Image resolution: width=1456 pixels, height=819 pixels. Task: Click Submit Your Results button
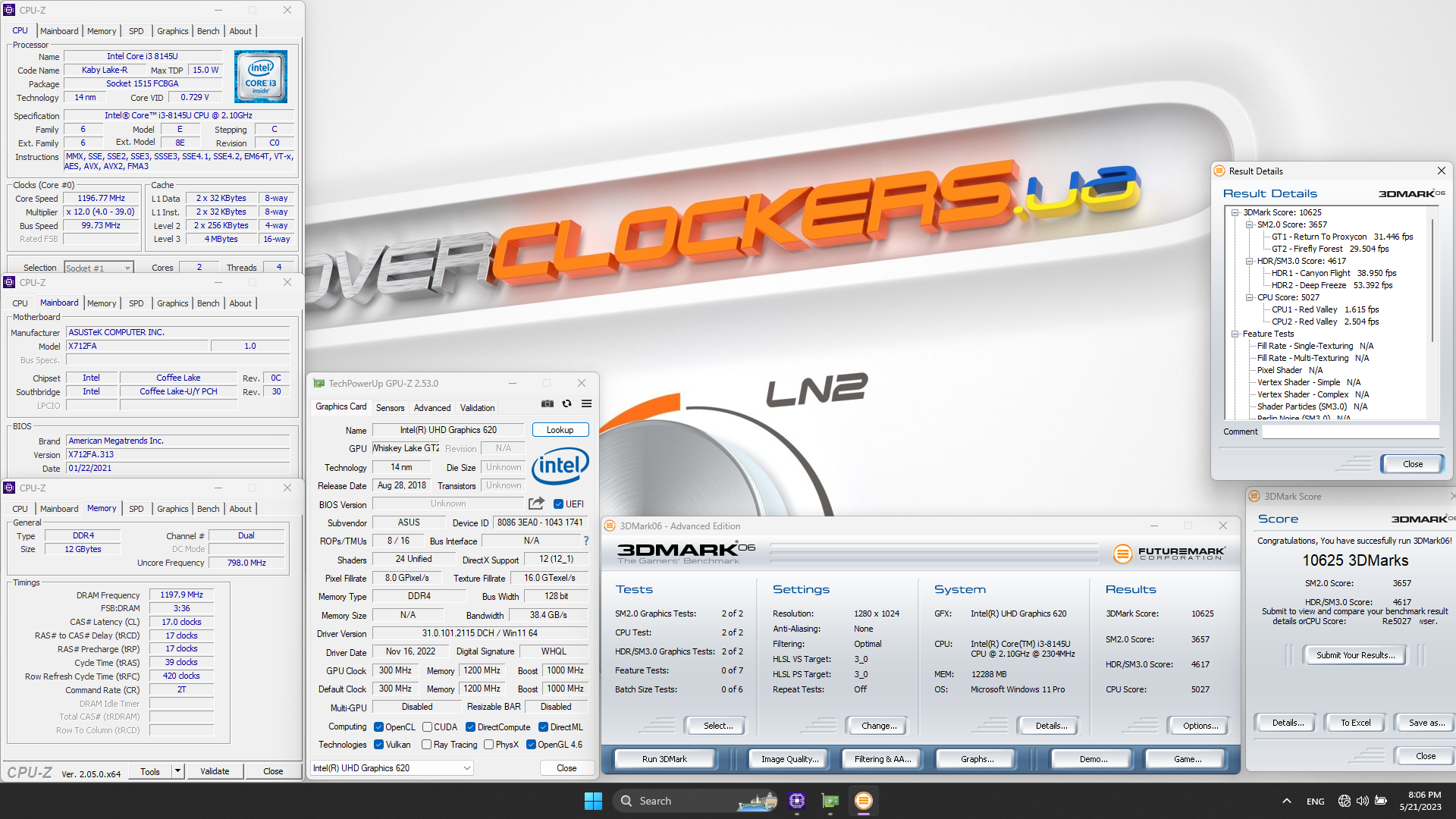[1354, 655]
